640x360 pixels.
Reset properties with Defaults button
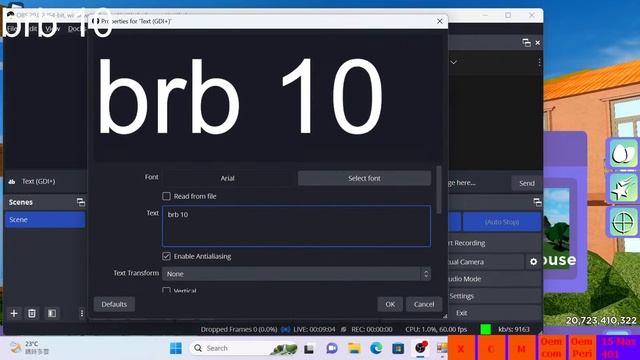(114, 304)
